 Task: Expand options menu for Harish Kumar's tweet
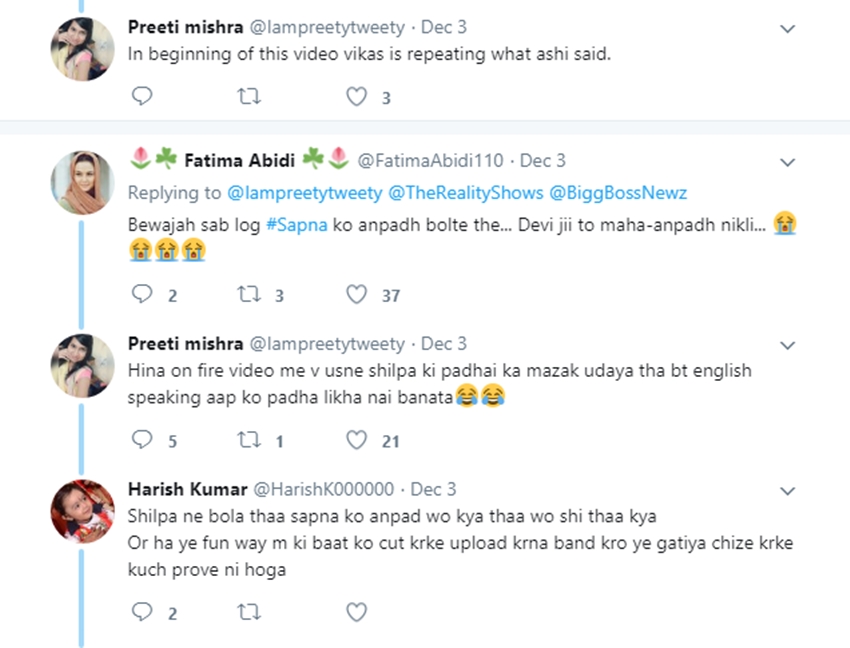(788, 491)
